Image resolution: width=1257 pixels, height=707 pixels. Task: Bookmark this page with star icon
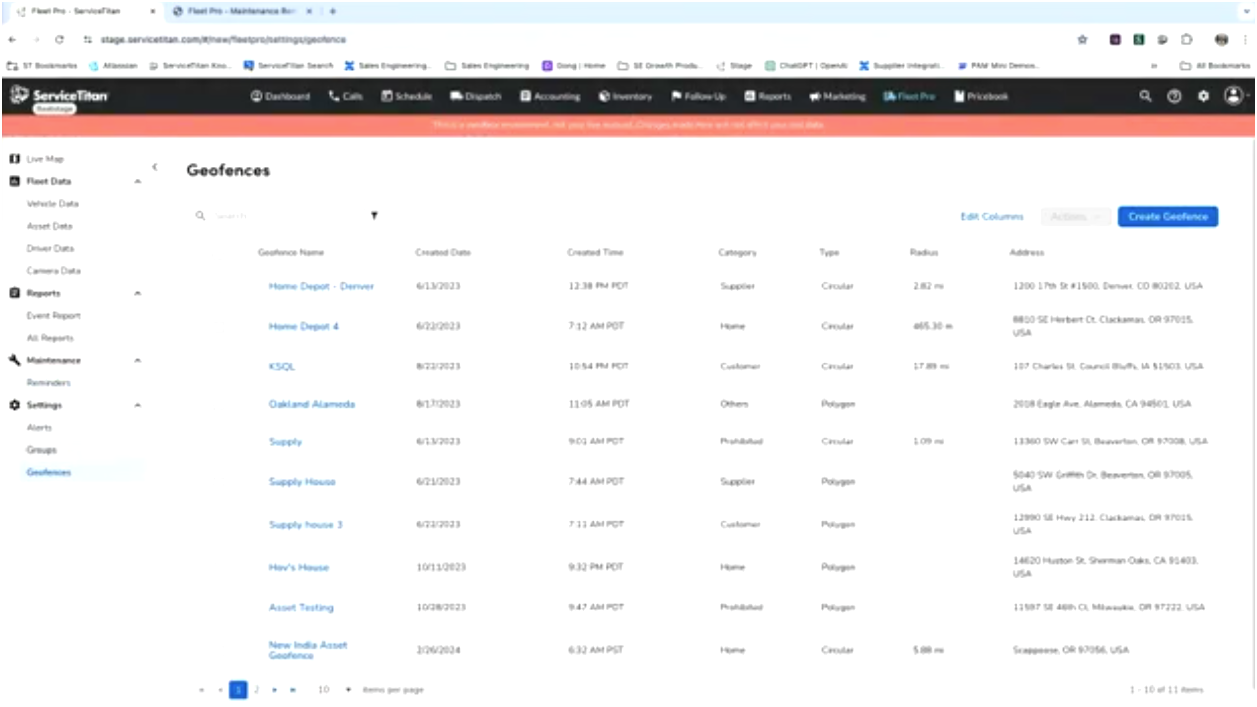pos(1082,40)
